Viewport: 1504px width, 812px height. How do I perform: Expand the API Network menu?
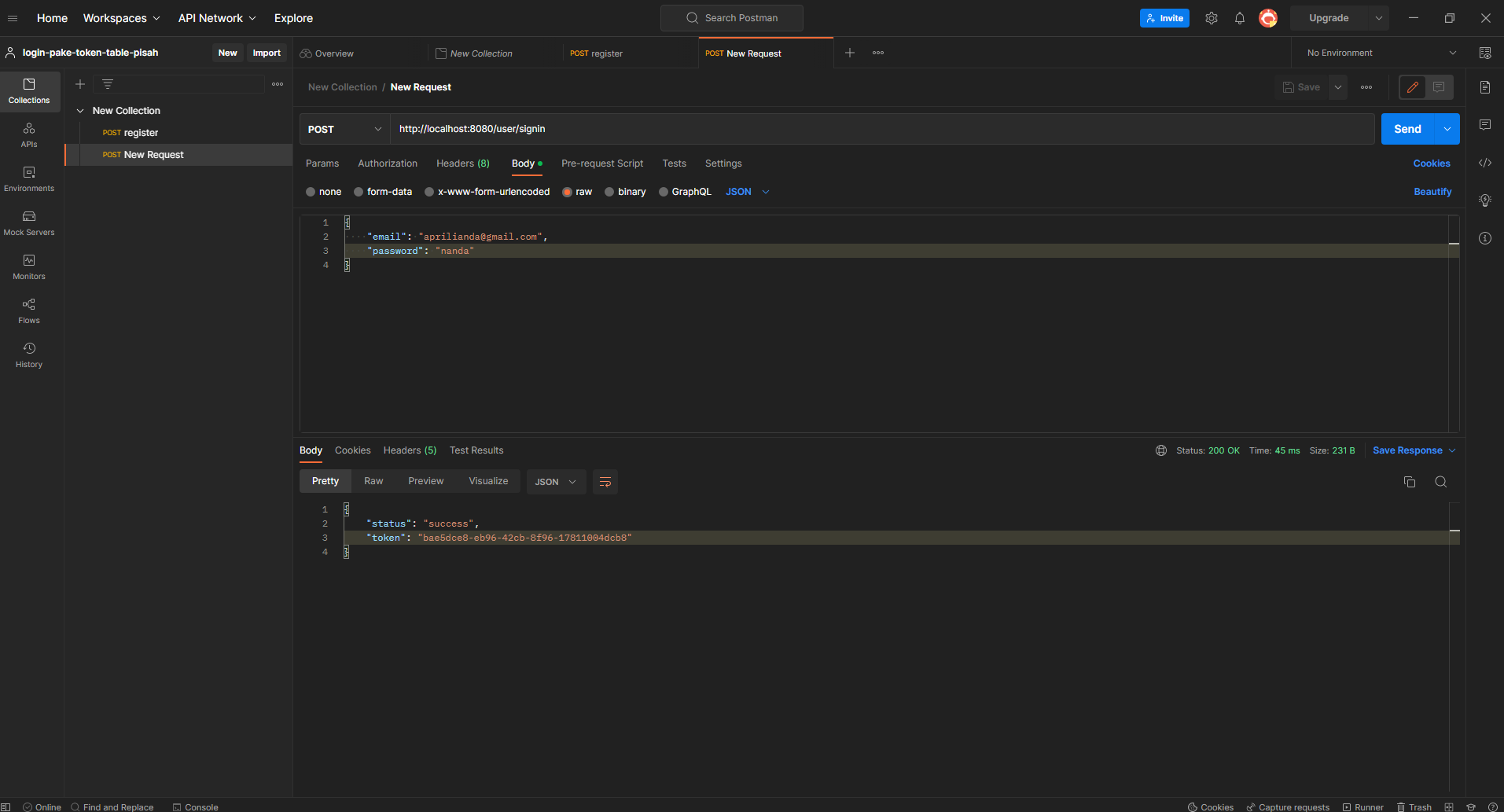click(217, 18)
